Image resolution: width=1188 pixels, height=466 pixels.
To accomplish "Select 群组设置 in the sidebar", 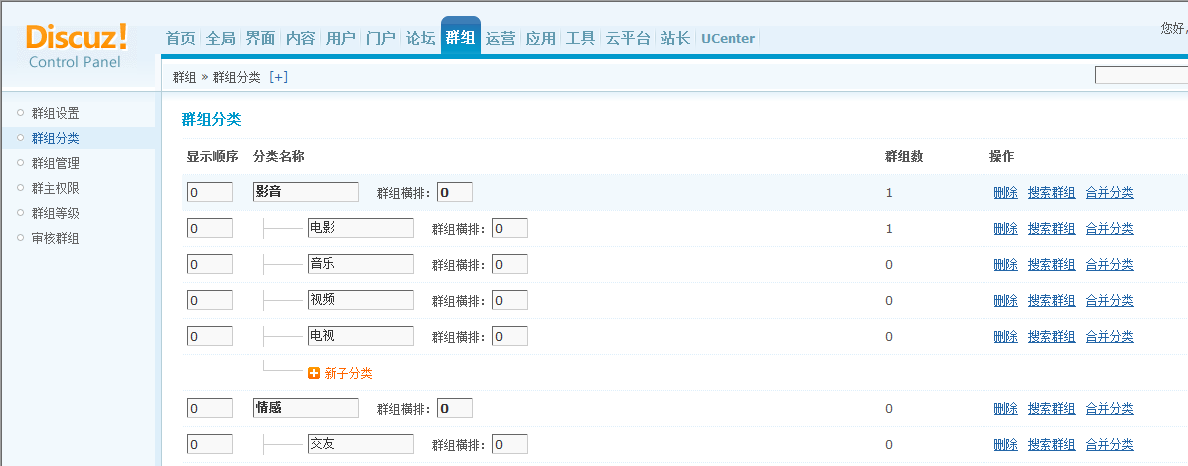I will coord(55,113).
